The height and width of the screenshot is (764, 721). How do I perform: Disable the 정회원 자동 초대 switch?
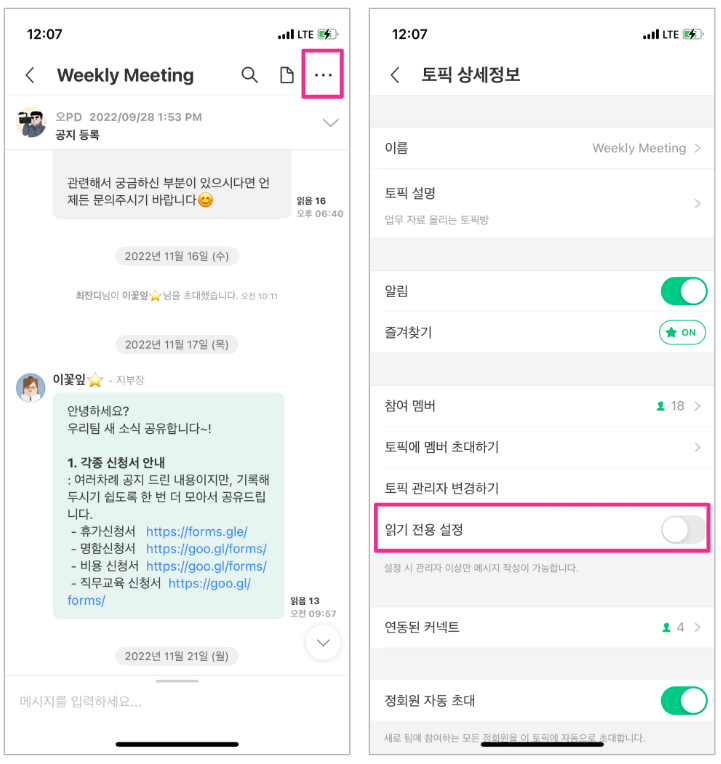click(683, 700)
